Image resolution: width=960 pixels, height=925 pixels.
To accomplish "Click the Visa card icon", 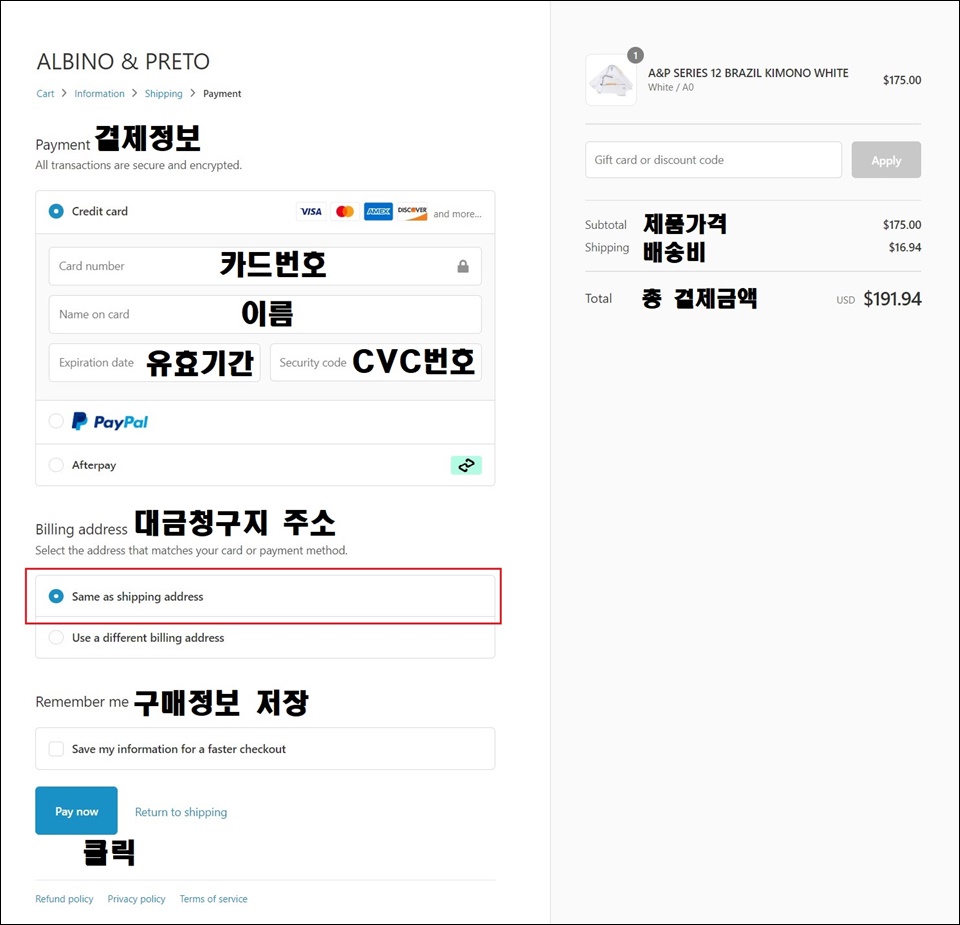I will point(311,211).
